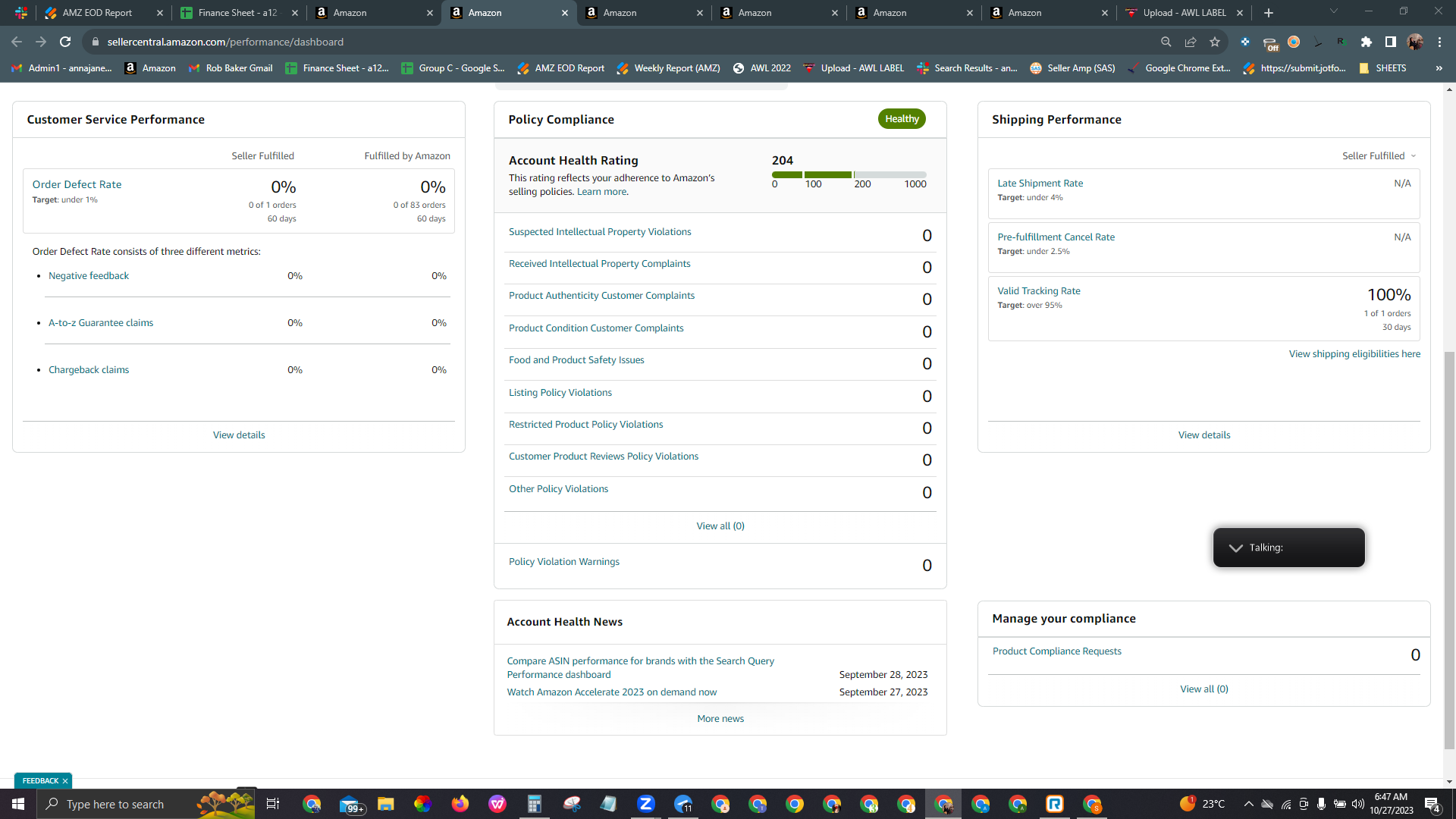Click the blue cross-shaped extension icon
The width and height of the screenshot is (1456, 819).
point(1245,42)
